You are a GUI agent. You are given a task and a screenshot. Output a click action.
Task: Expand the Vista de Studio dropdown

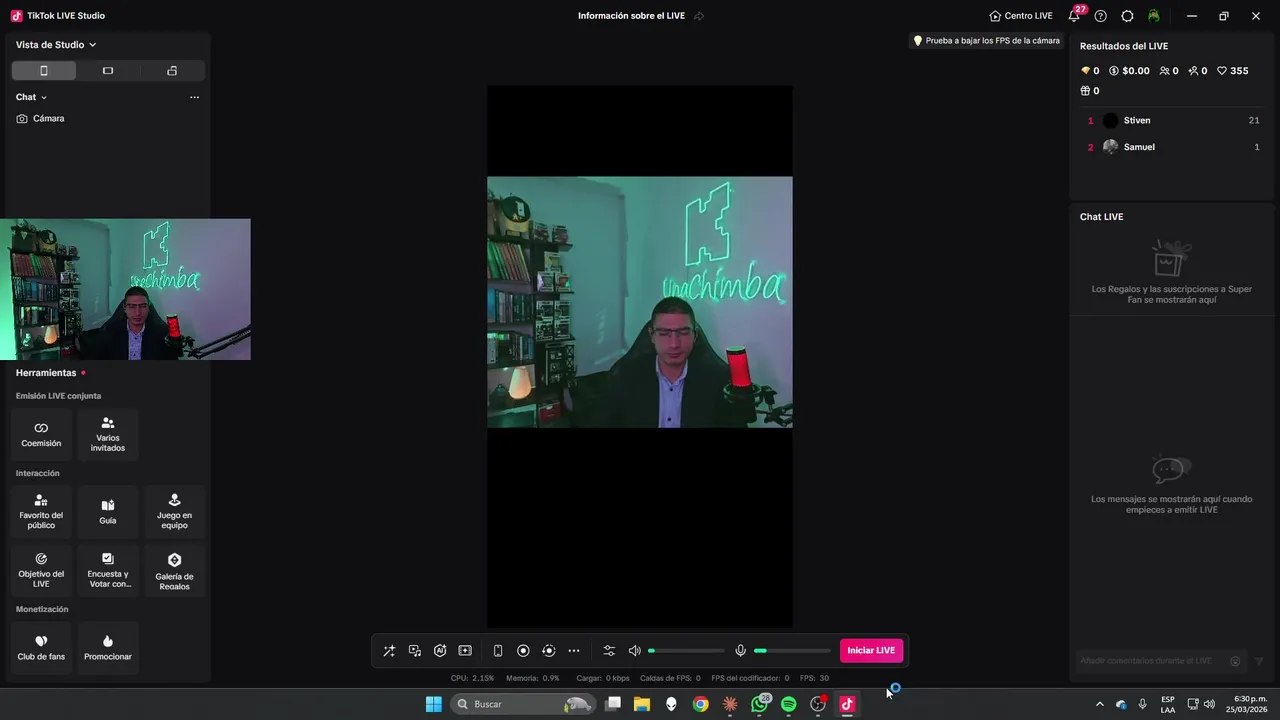tap(56, 45)
